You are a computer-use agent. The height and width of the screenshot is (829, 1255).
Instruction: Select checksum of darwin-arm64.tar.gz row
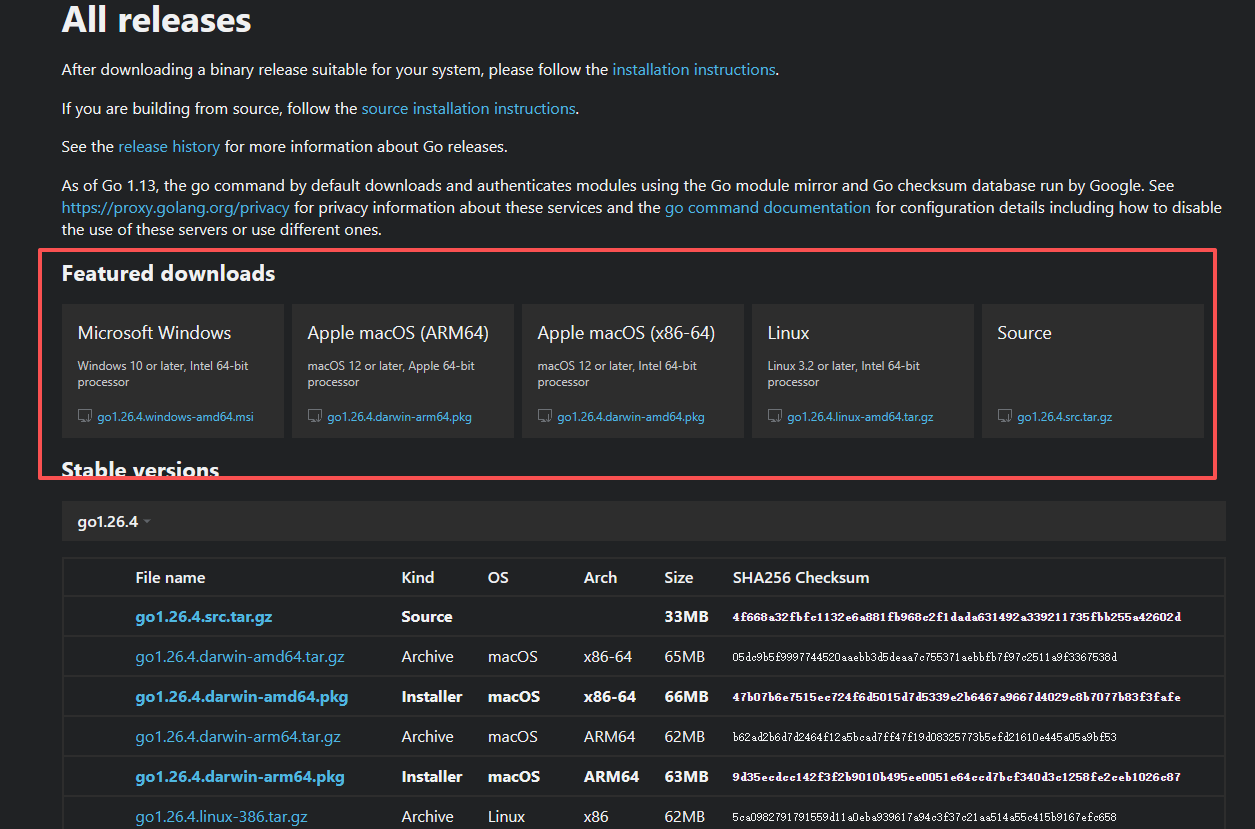coord(924,737)
